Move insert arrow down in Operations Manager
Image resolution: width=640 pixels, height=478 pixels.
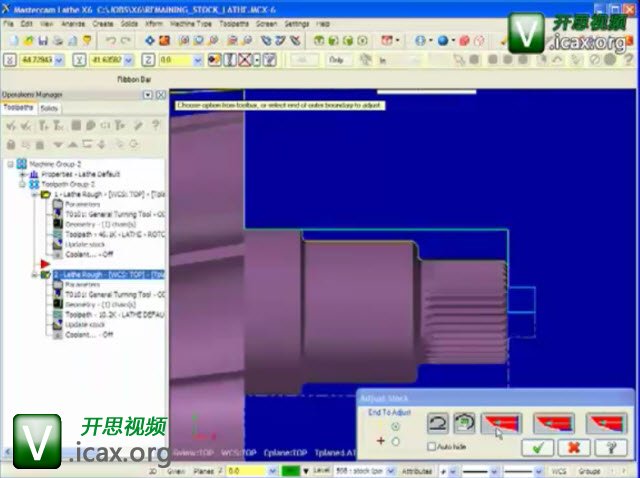[x=58, y=144]
